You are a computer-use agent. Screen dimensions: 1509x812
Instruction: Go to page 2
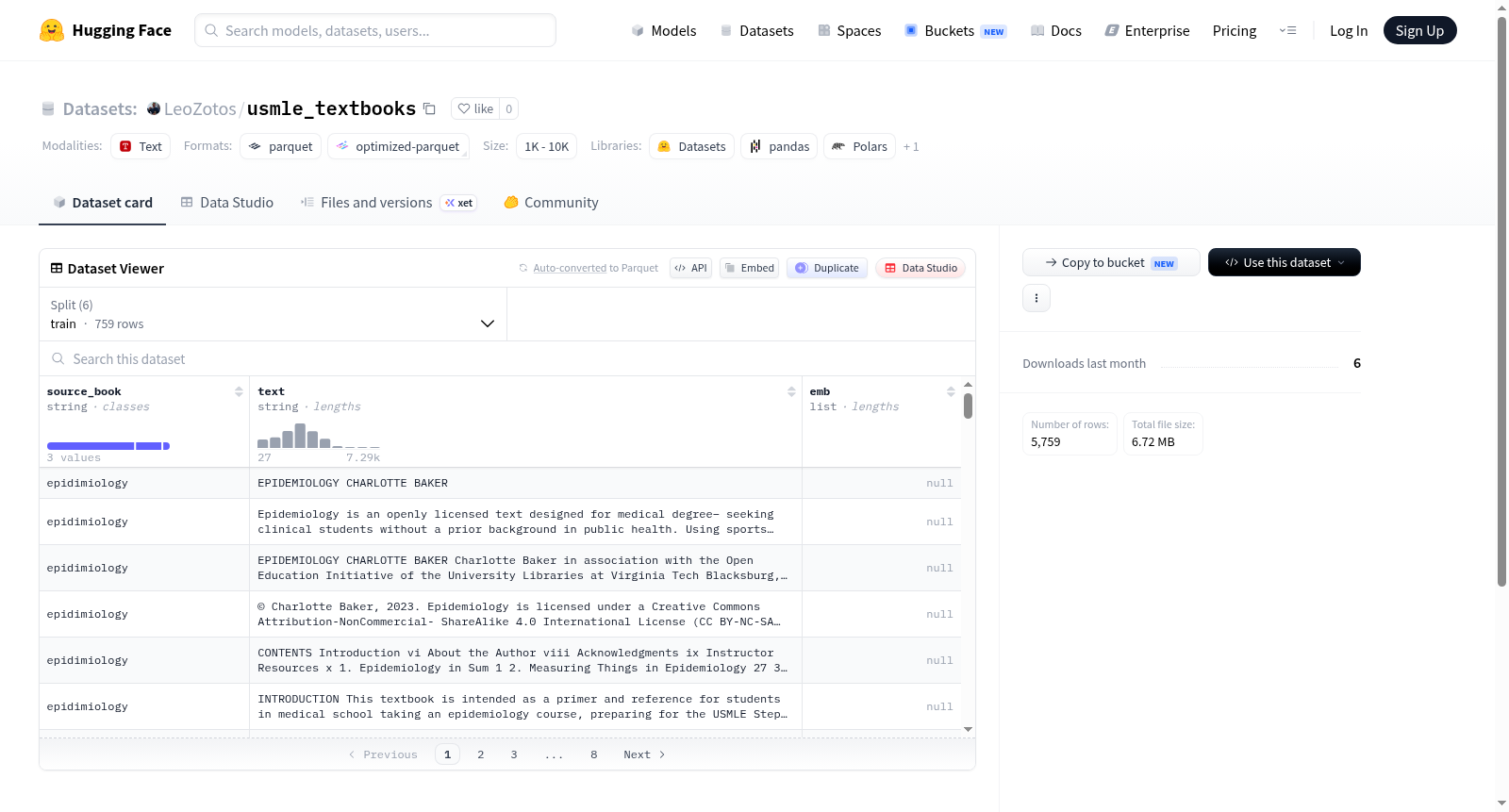[481, 754]
